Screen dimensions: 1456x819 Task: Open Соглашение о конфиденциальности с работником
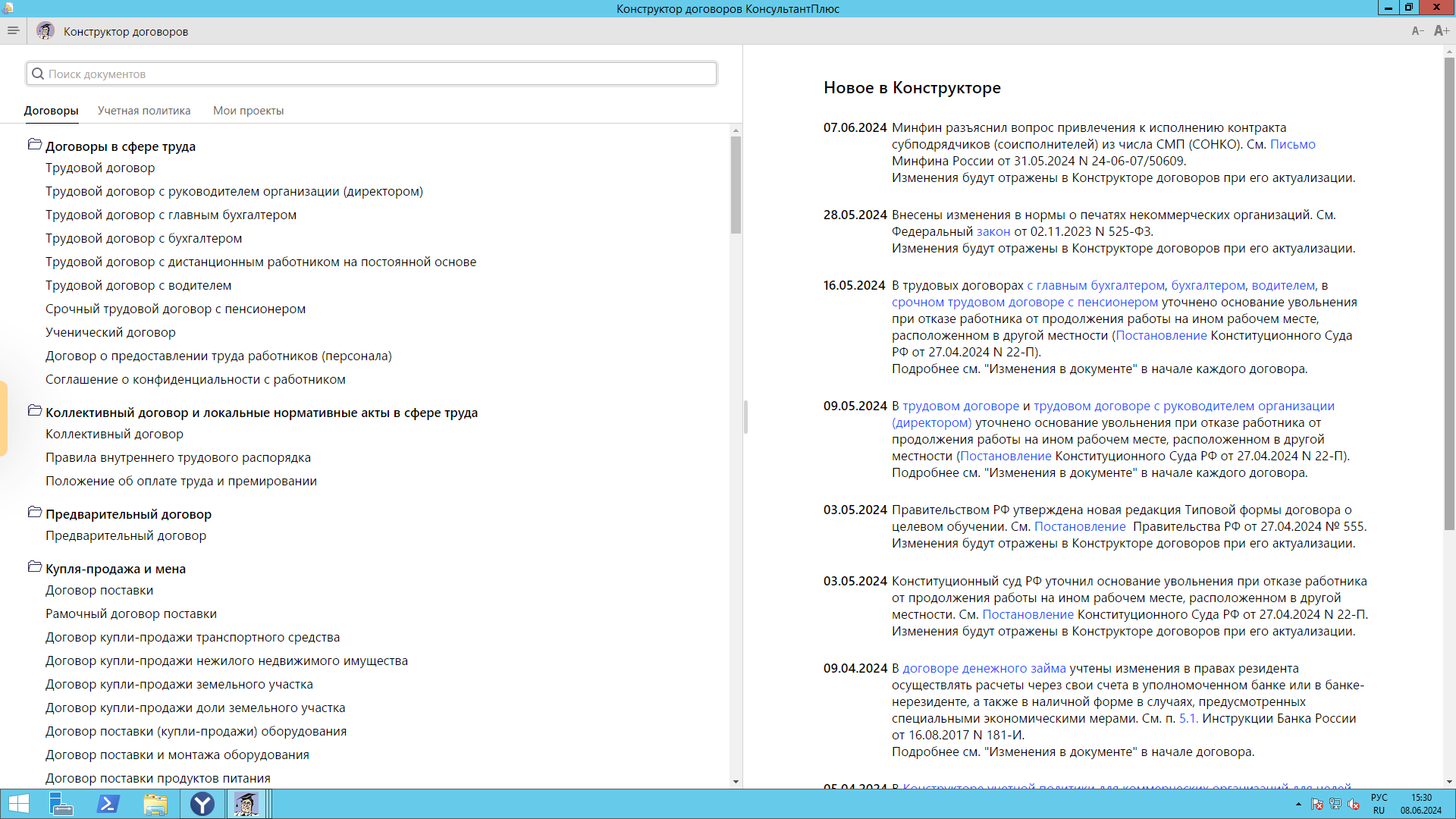[196, 379]
